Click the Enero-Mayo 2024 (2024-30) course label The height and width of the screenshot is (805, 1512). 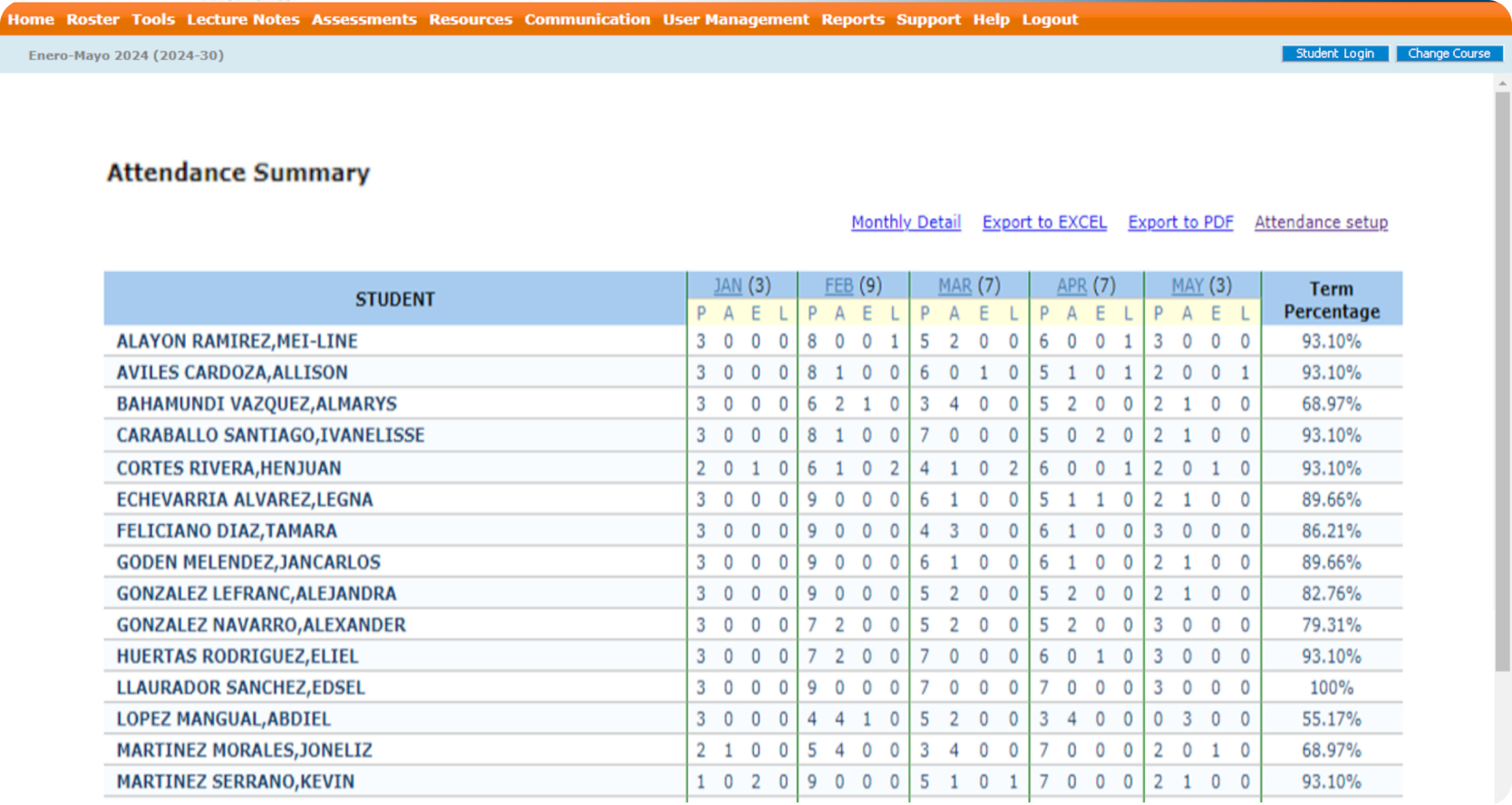point(126,55)
